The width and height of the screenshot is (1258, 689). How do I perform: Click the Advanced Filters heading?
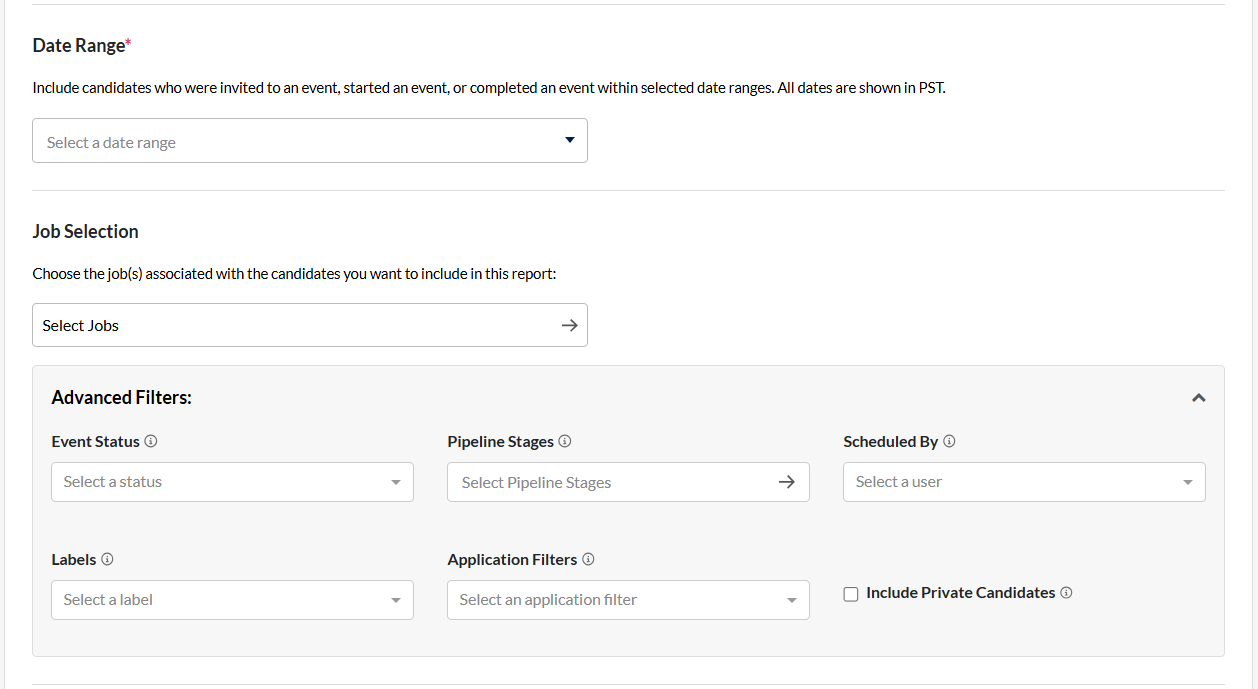click(x=121, y=398)
